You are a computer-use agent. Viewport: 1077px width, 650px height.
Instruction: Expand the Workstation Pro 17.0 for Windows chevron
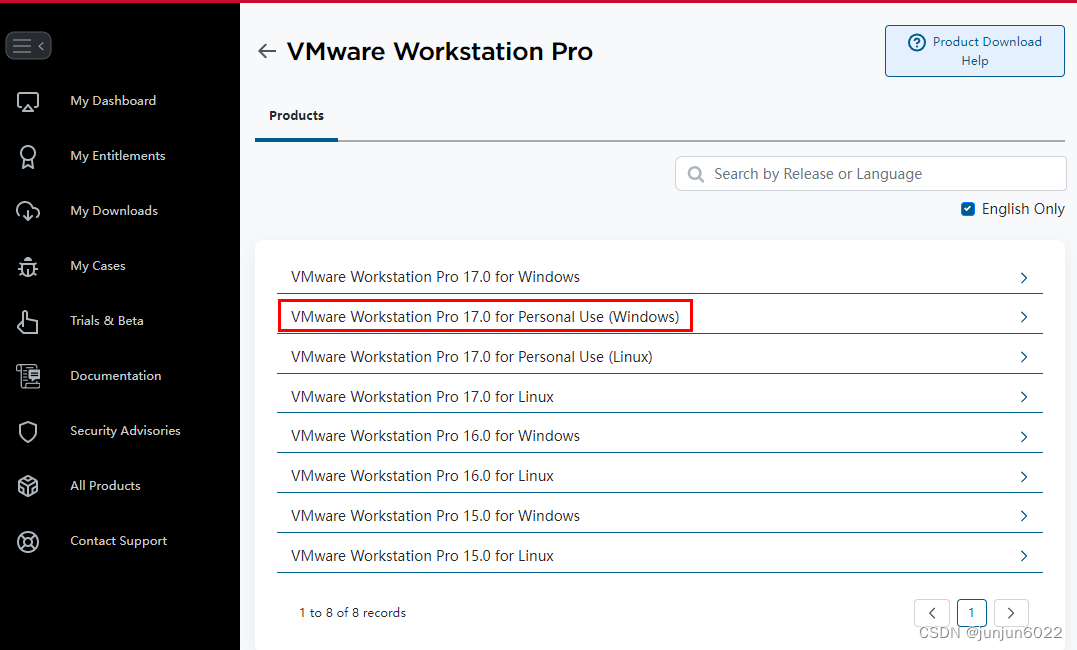(x=1023, y=278)
